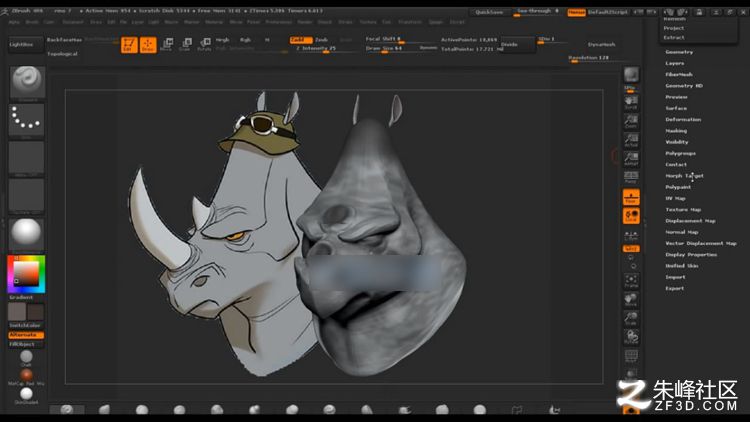Open the current brush thumbnail

pyautogui.click(x=27, y=82)
